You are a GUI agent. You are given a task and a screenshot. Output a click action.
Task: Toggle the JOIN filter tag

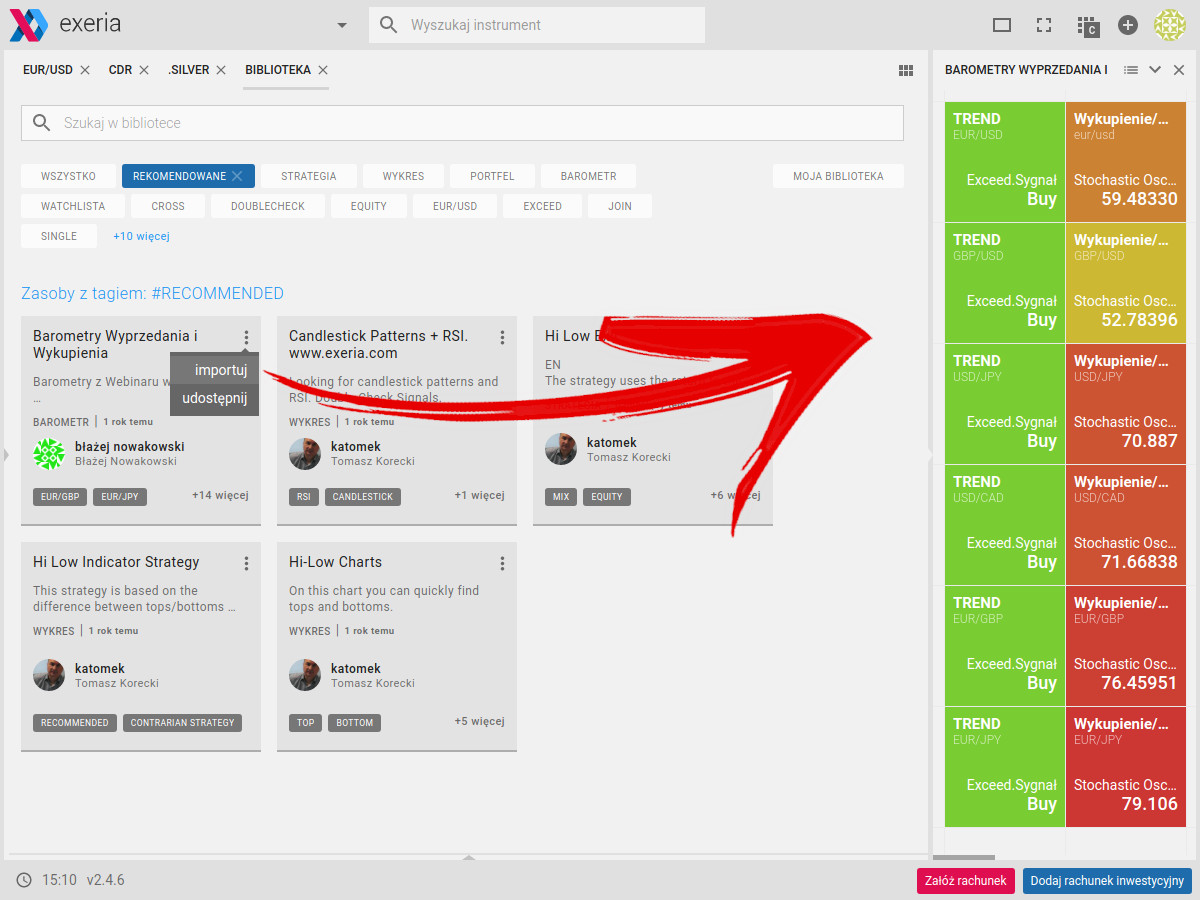pos(619,206)
